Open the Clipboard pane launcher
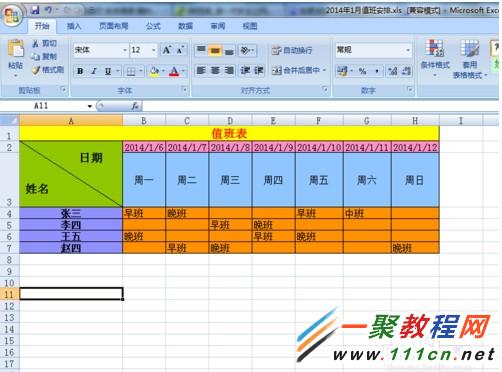Screen dimensions: 502x372 pyautogui.click(x=63, y=89)
